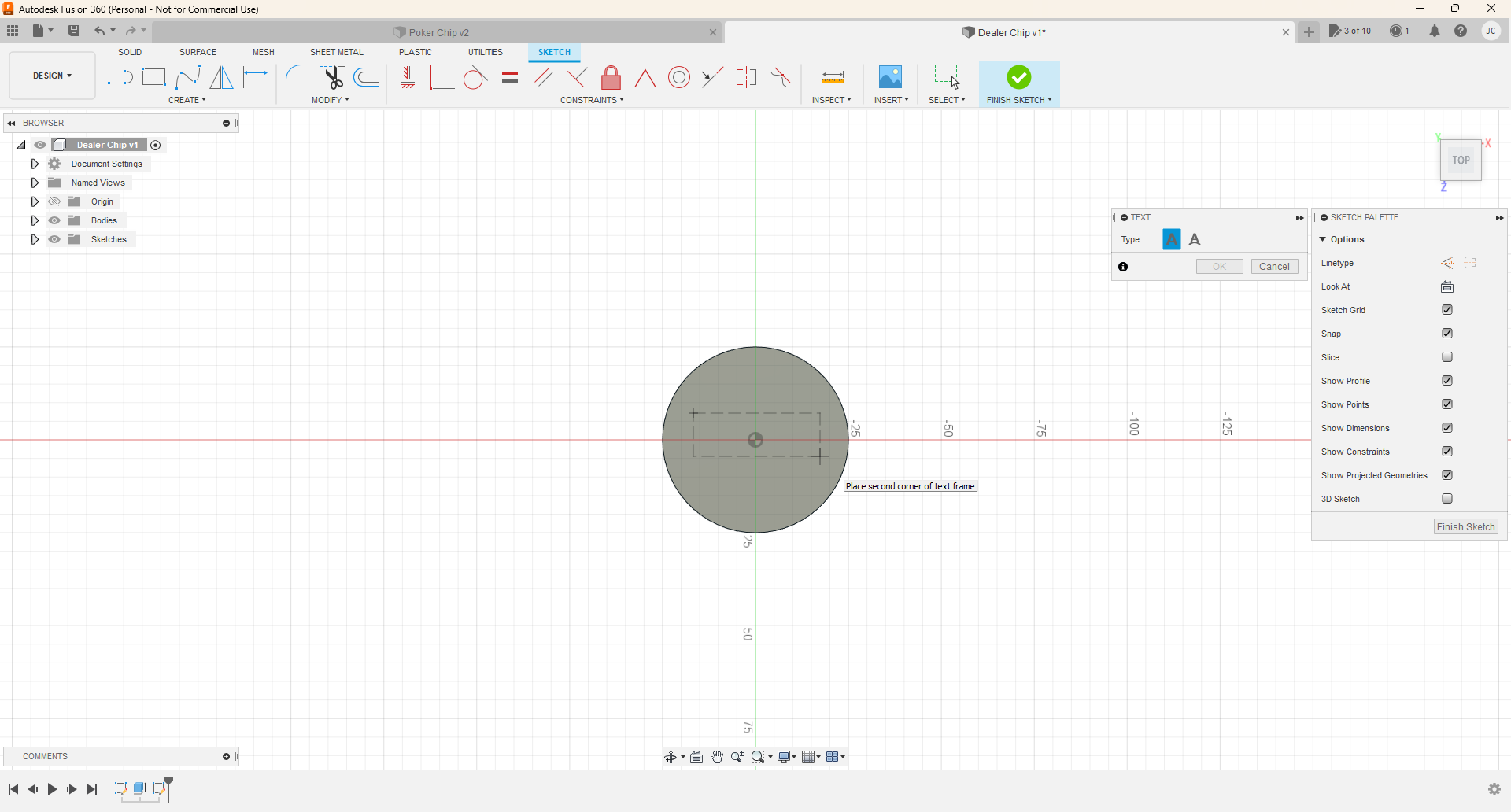
Task: Open the SHEET METAL tab
Action: [x=336, y=52]
